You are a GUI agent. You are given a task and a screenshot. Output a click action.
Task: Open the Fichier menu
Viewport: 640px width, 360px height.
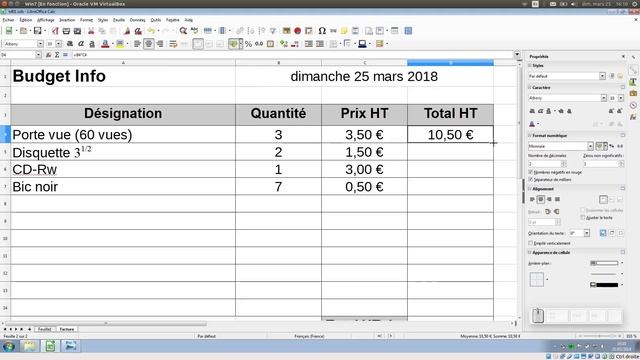8,20
